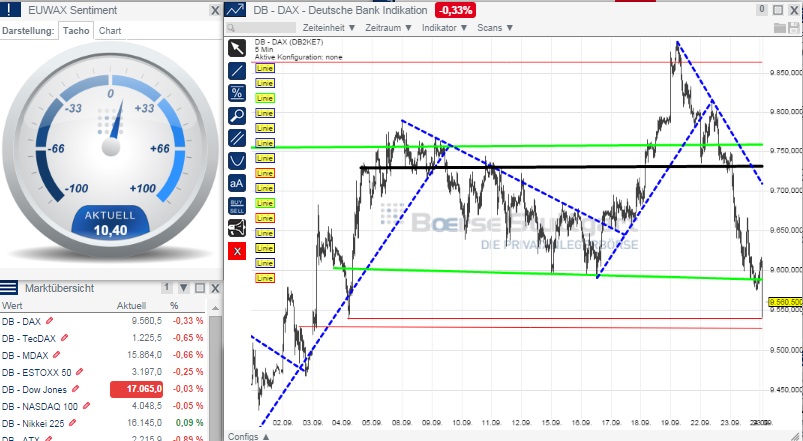This screenshot has width=803, height=441.
Task: Click the DB - DAX (DB2KE7) chart legend text
Action: tap(289, 42)
